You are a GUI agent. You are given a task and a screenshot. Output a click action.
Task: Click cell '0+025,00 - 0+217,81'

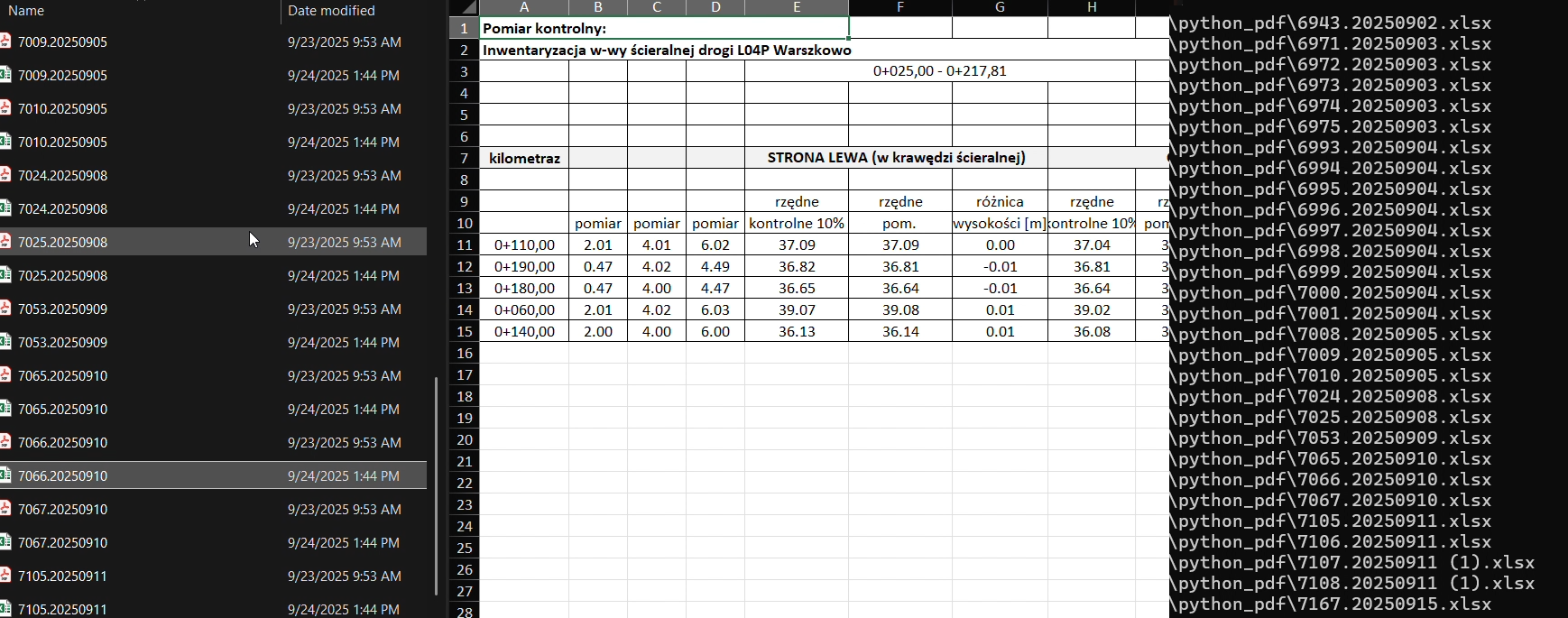[939, 71]
